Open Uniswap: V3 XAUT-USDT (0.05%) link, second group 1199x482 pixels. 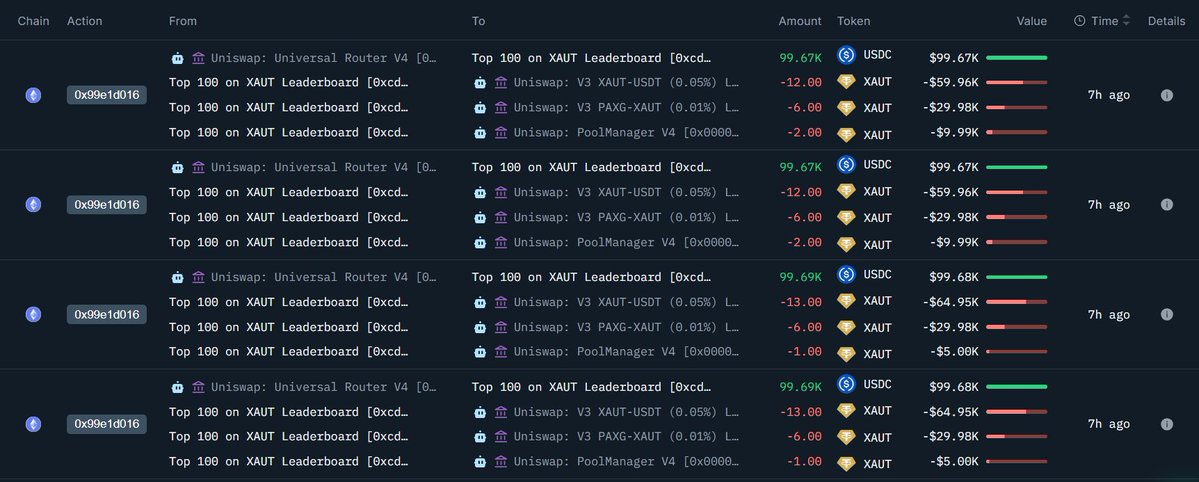tap(626, 192)
